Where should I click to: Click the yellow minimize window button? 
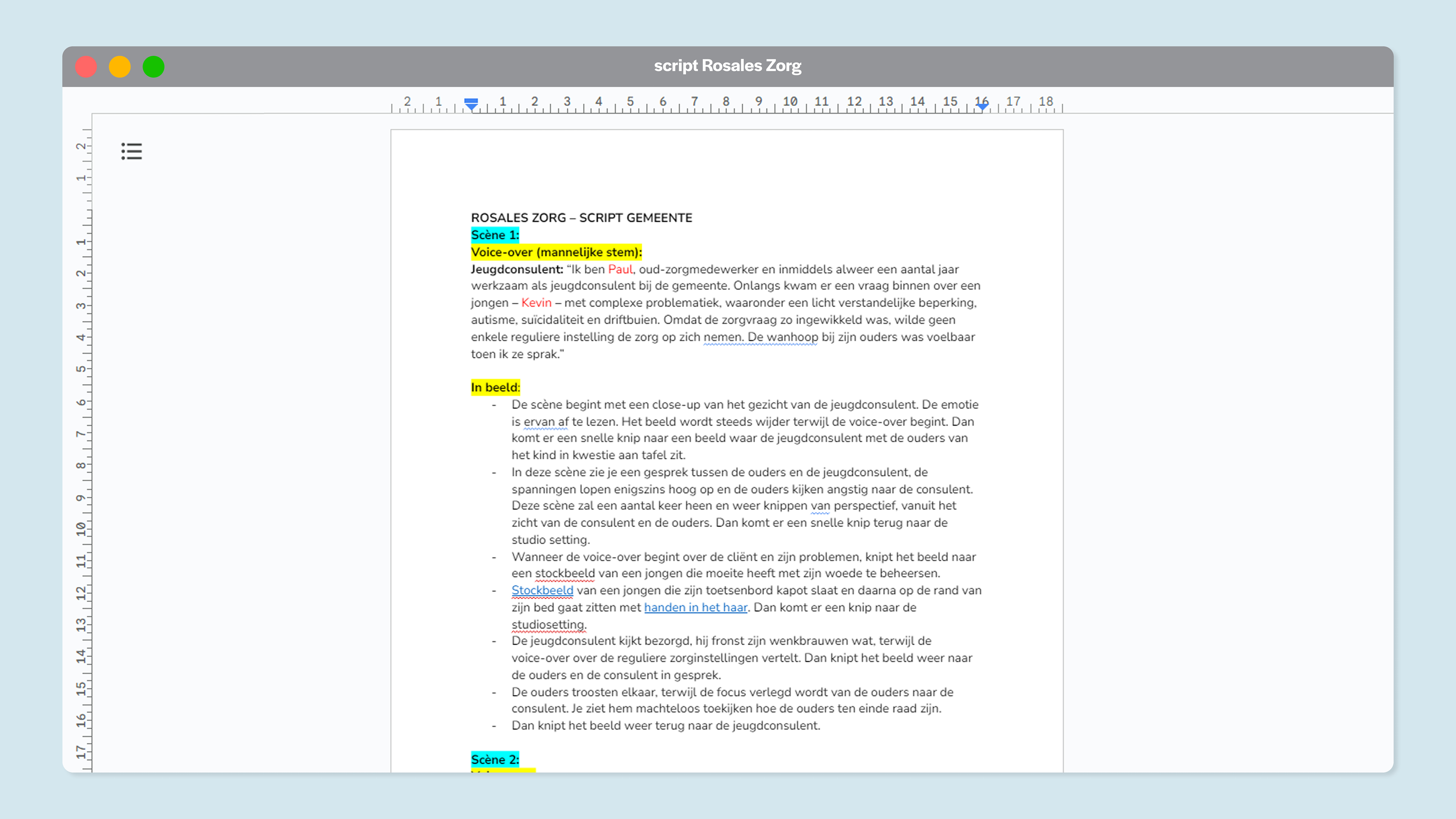(120, 67)
